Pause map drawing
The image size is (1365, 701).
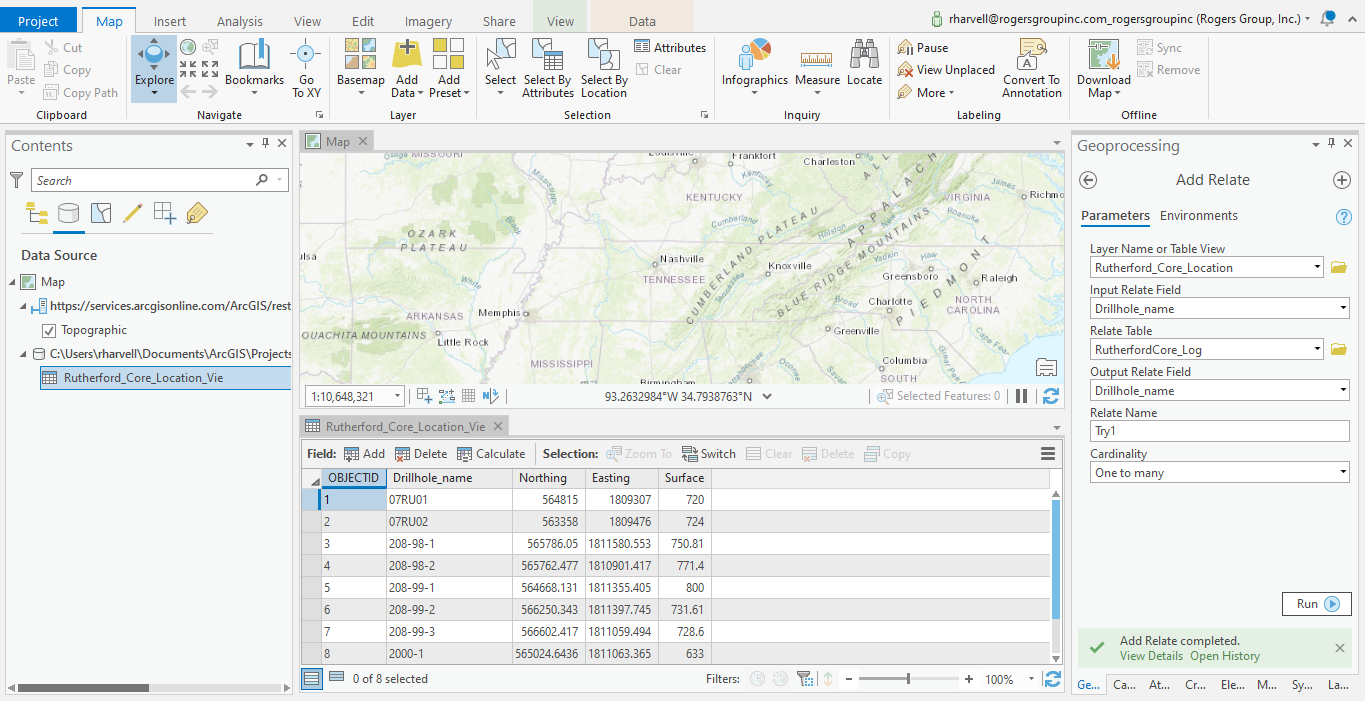point(1021,396)
